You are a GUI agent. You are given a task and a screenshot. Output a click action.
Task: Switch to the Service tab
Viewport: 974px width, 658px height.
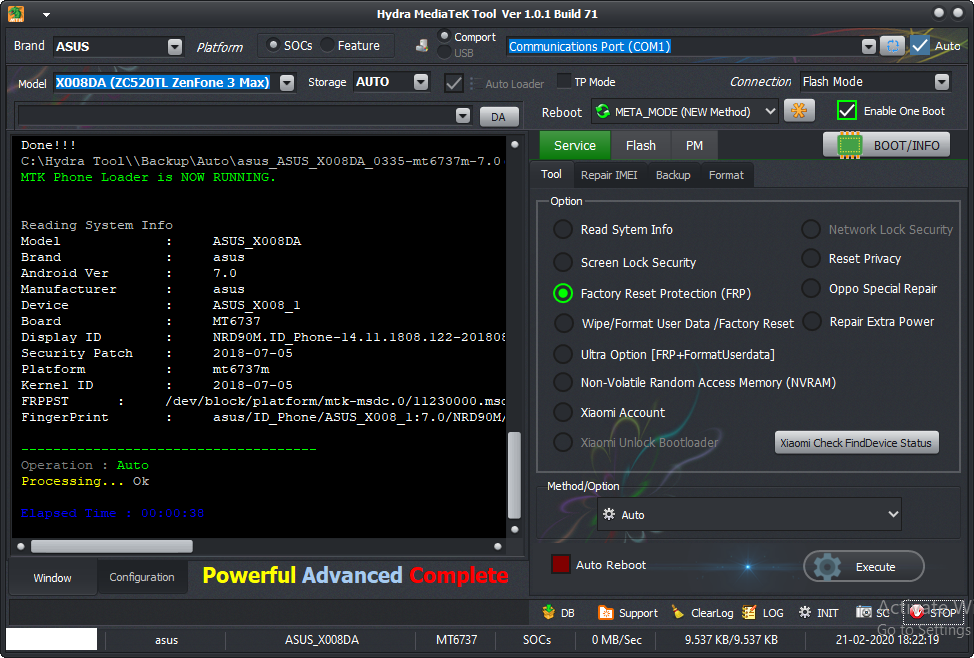575,145
